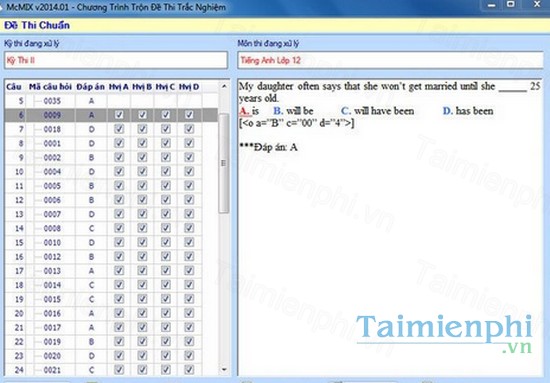The image size is (550, 383).
Task: Click the Đáp án column header
Action: pos(90,87)
